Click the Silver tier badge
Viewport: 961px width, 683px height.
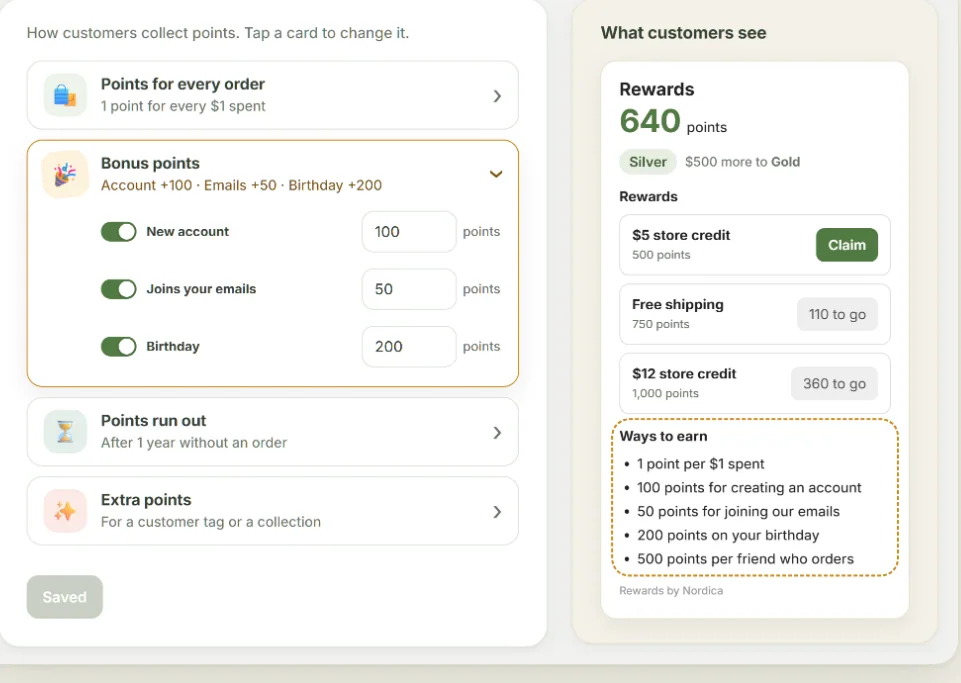click(x=648, y=162)
